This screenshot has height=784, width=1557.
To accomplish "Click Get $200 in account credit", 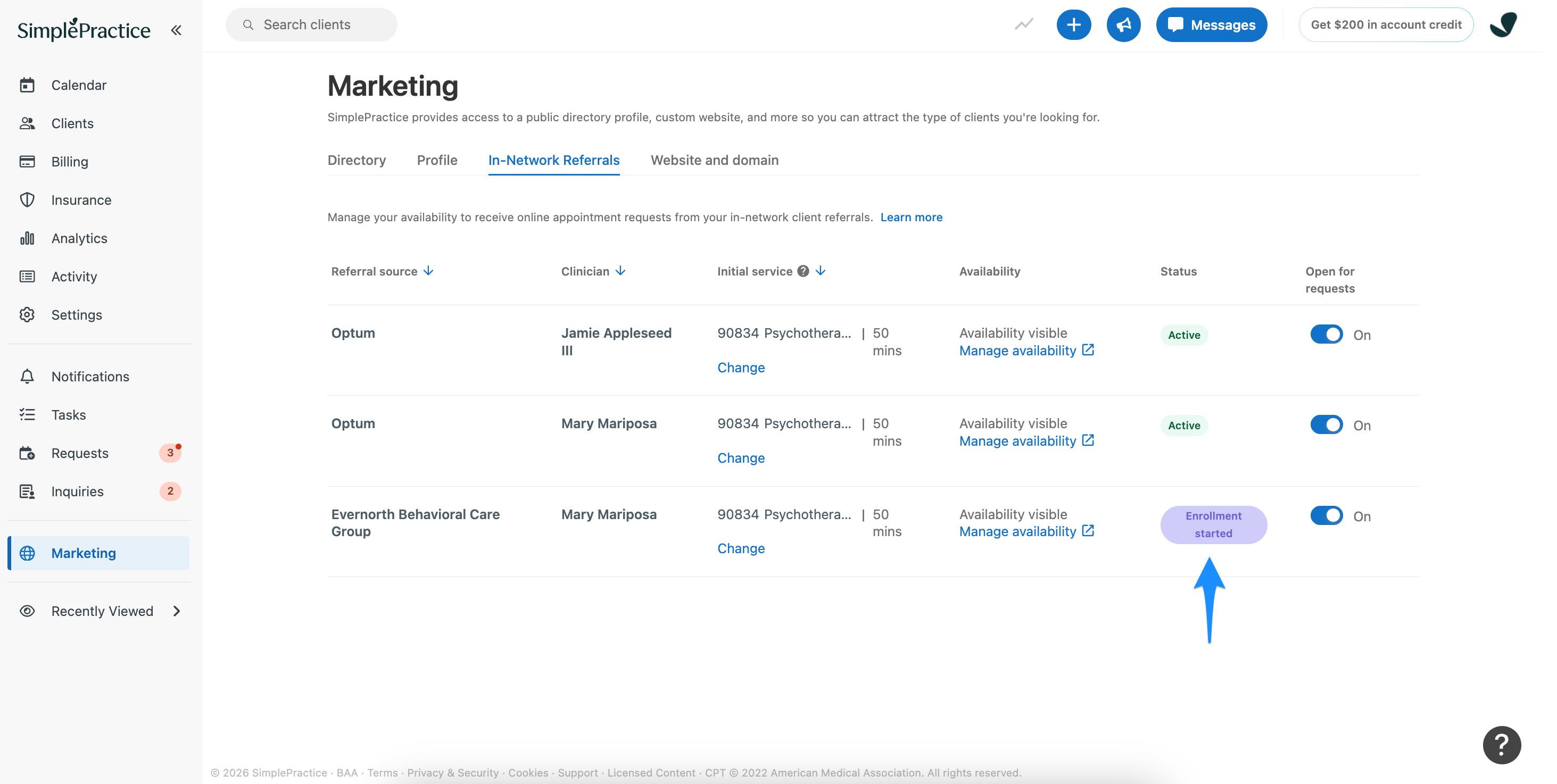I will point(1385,25).
